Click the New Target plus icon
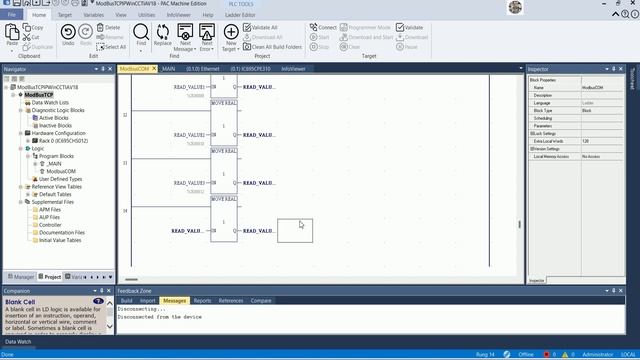The width and height of the screenshot is (640, 360). coord(231,32)
